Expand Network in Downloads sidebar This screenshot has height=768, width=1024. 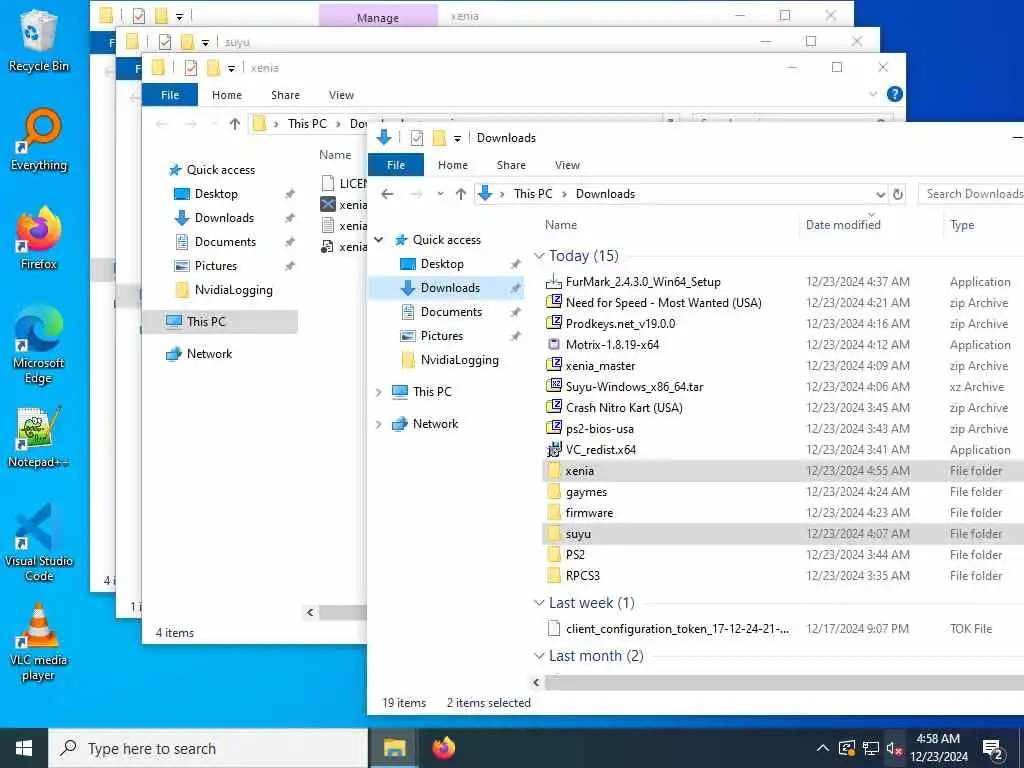point(379,424)
